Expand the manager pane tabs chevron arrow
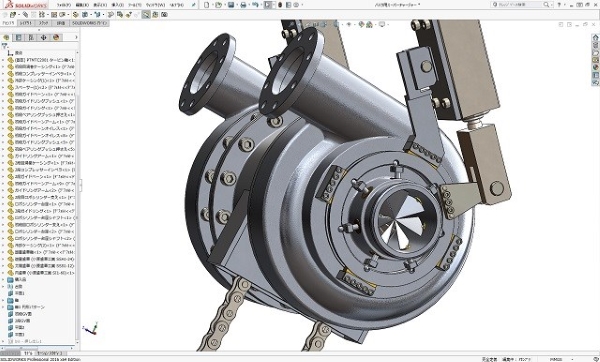Viewport: 600px width, 362px height. coord(77,38)
